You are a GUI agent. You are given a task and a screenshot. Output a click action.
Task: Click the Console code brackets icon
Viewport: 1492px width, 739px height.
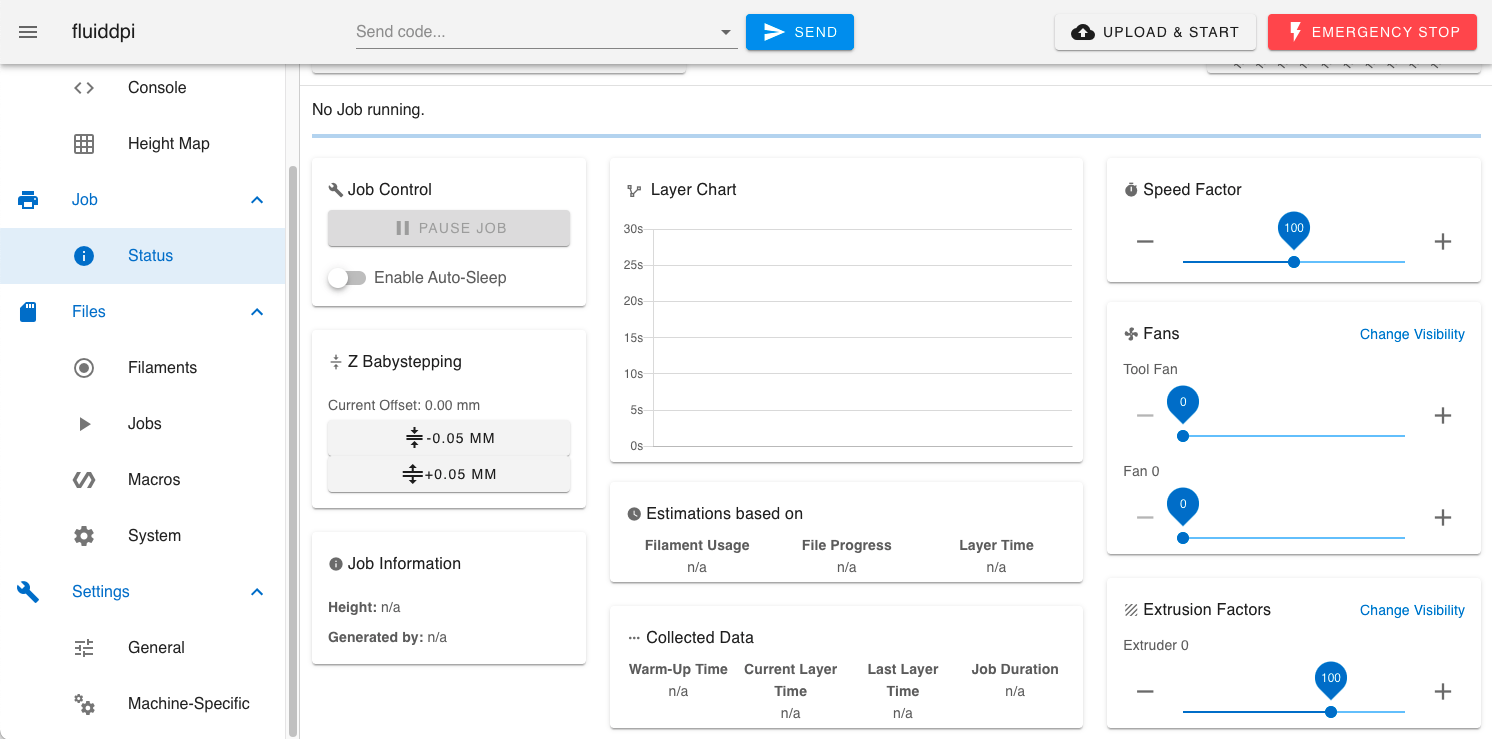[84, 88]
